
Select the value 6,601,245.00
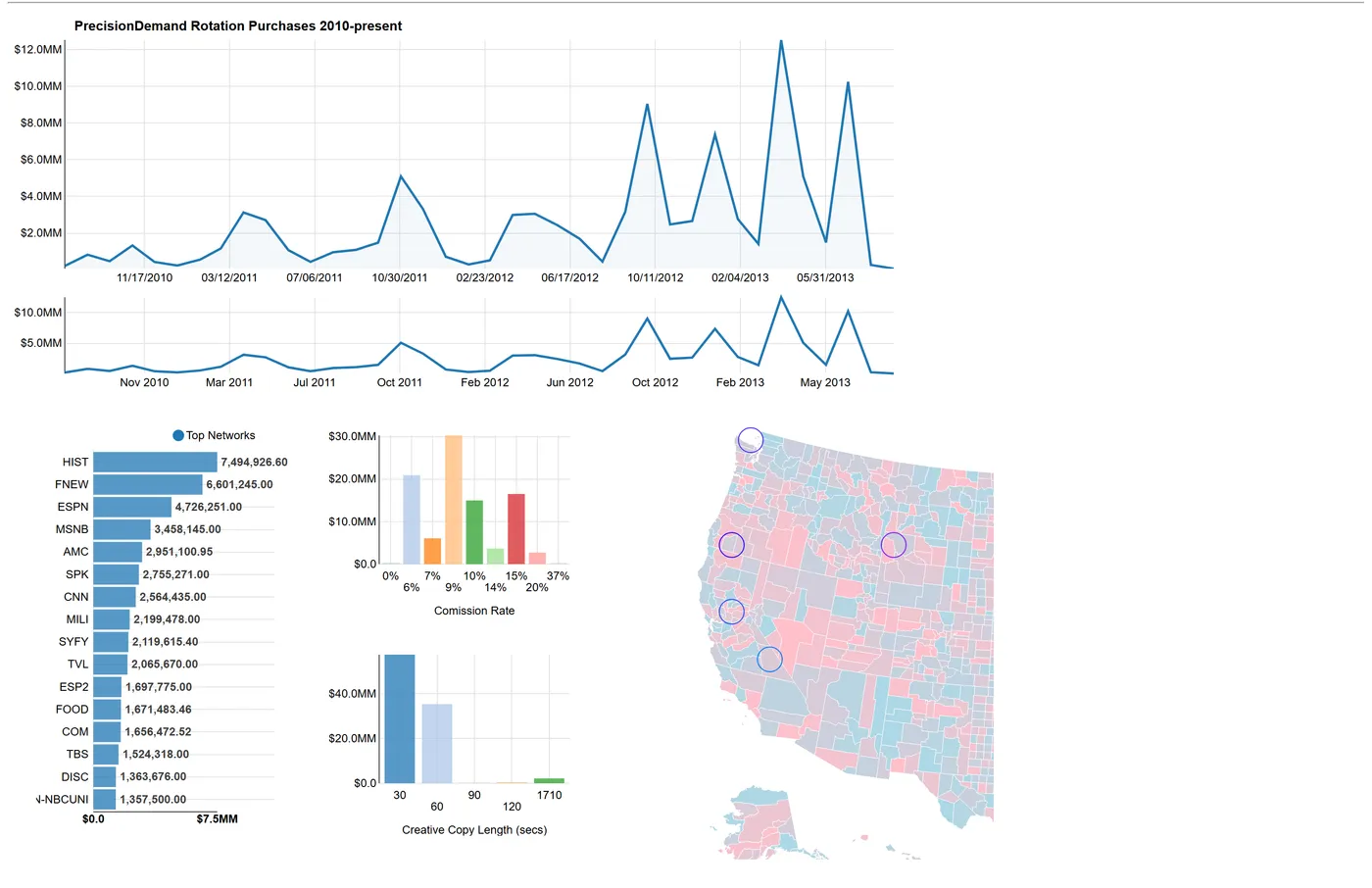tap(240, 484)
